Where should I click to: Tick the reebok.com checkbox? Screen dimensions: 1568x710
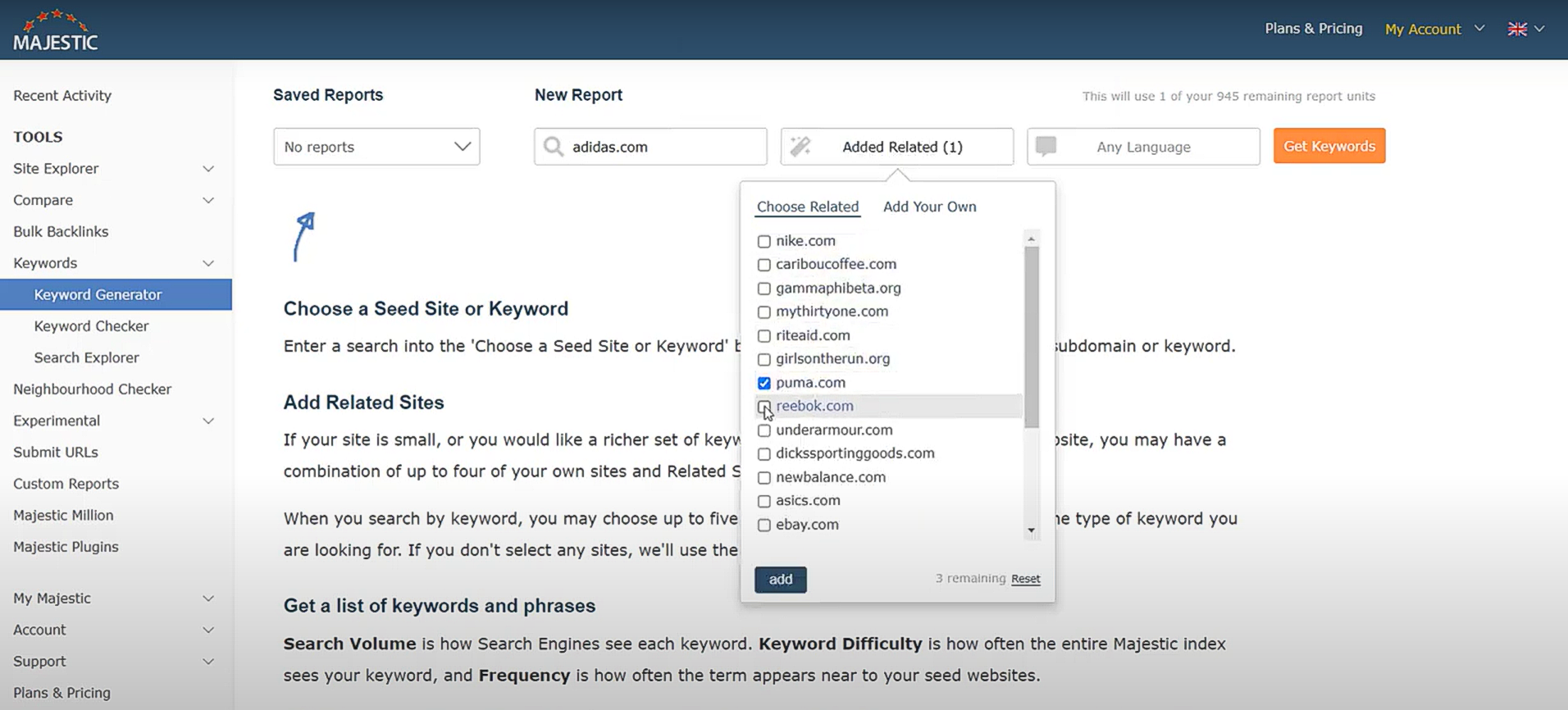(764, 407)
